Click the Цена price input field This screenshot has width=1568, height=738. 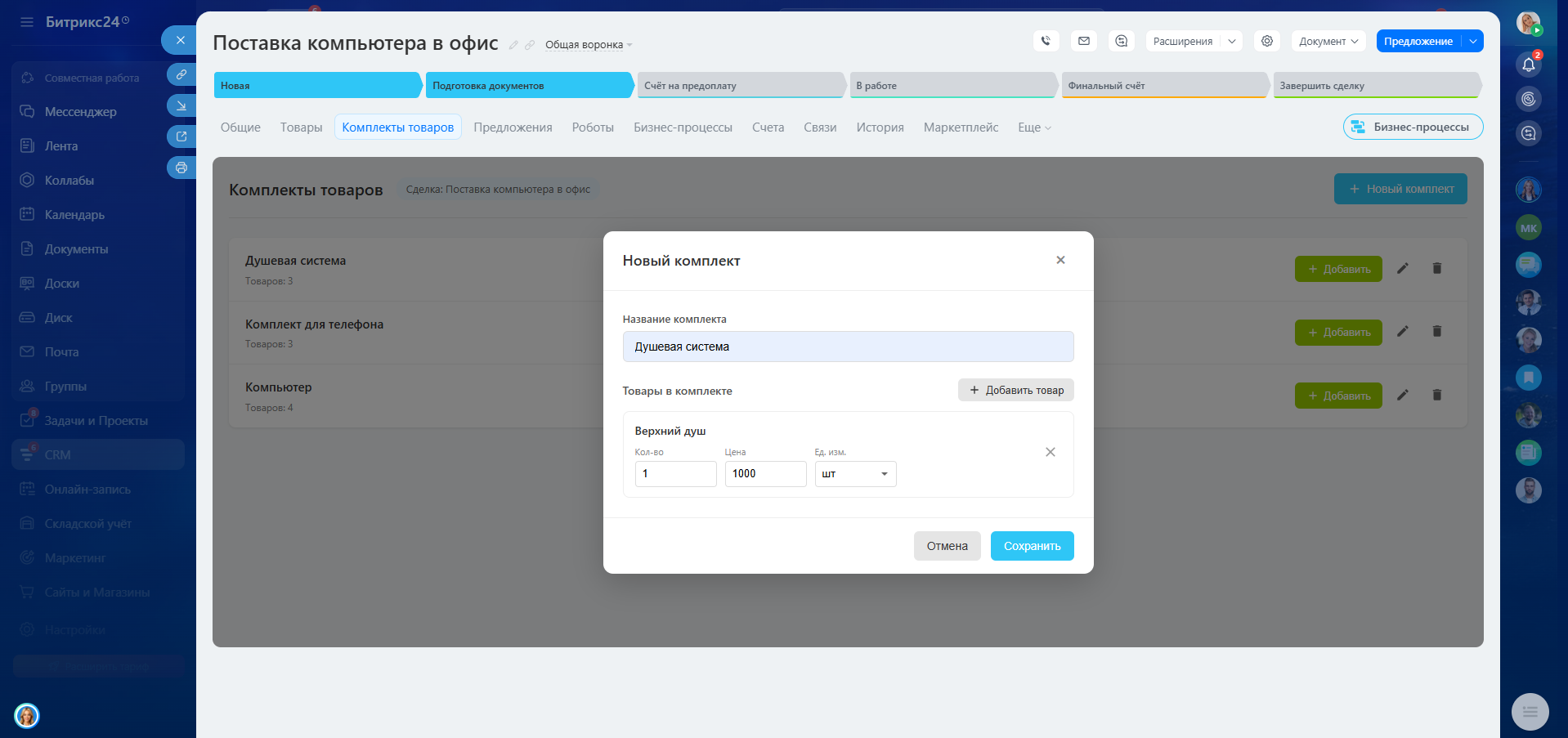tap(764, 474)
